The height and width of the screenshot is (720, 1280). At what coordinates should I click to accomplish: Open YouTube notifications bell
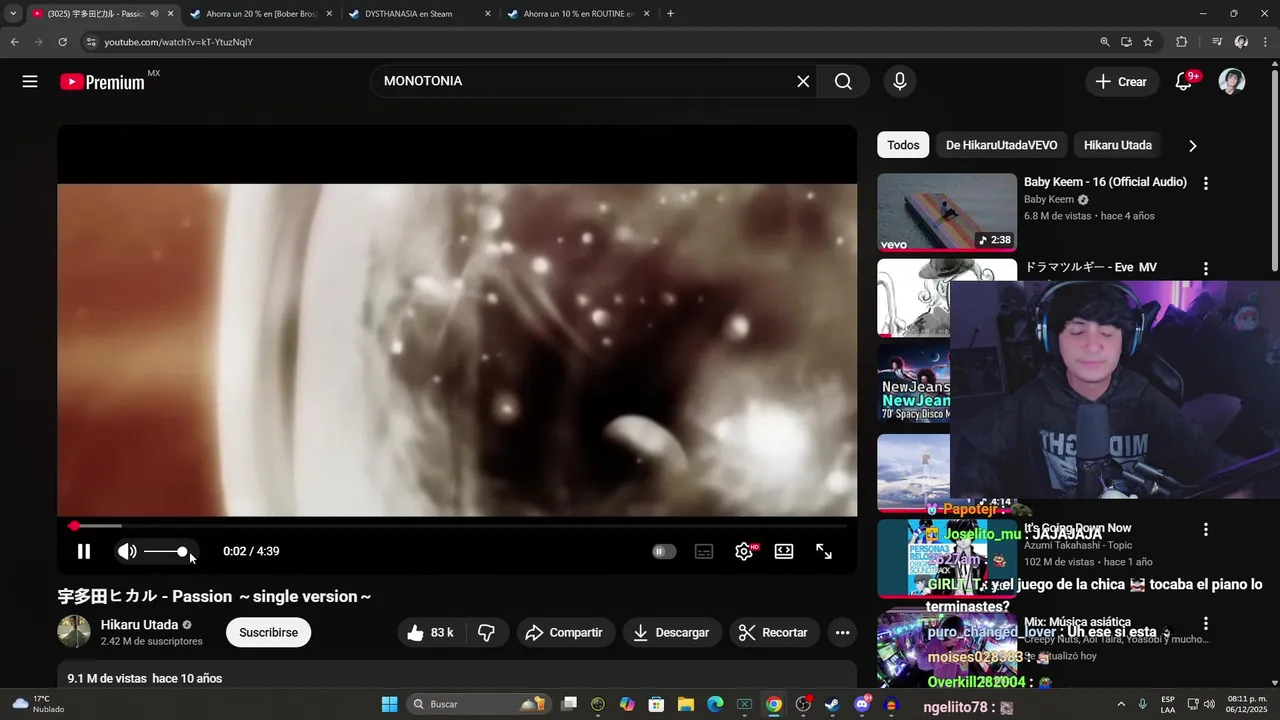click(1184, 82)
